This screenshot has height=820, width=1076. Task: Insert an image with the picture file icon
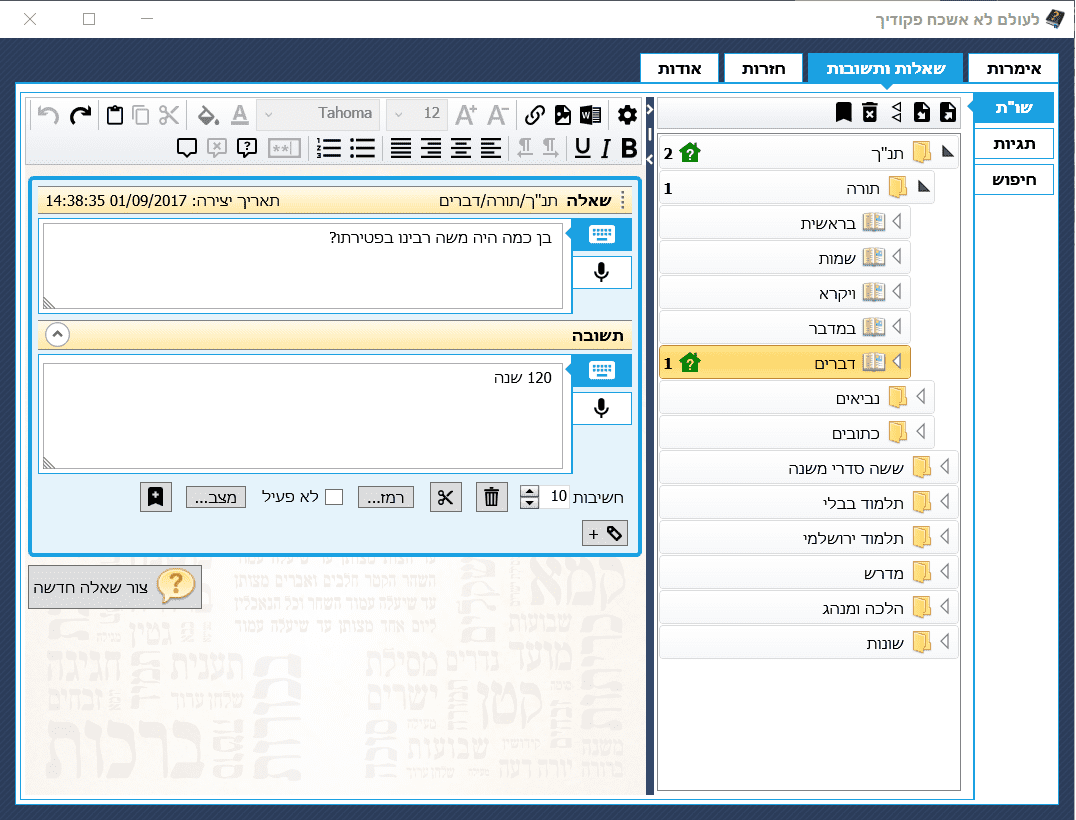563,115
